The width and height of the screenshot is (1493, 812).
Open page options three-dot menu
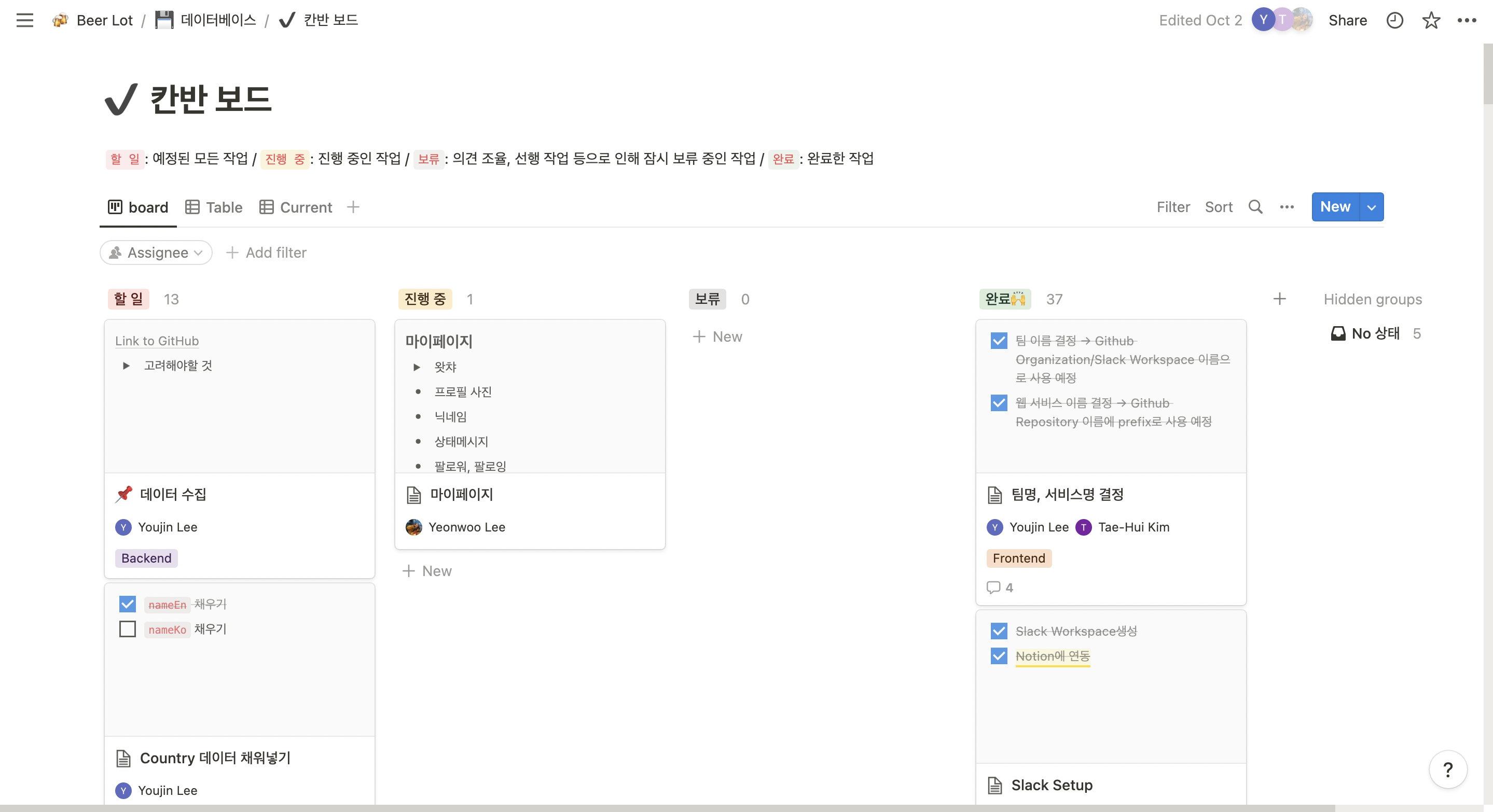pyautogui.click(x=1467, y=20)
